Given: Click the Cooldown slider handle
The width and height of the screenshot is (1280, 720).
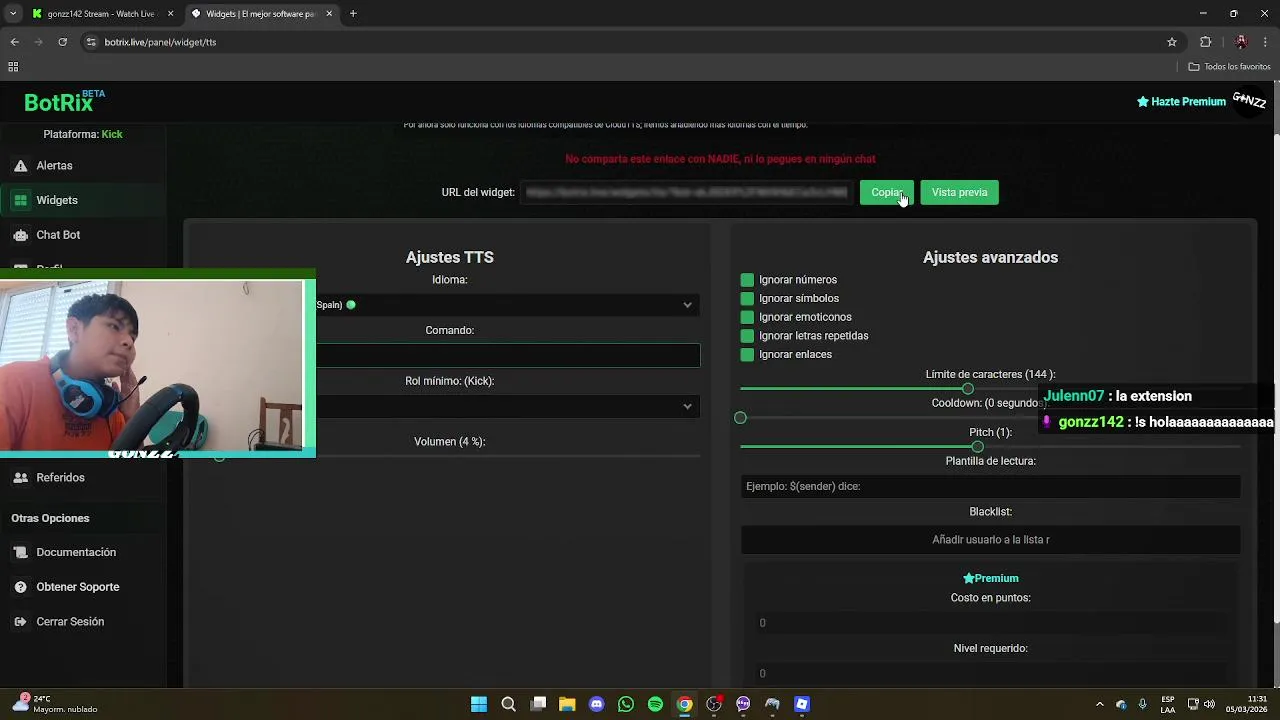Looking at the screenshot, I should (x=740, y=418).
